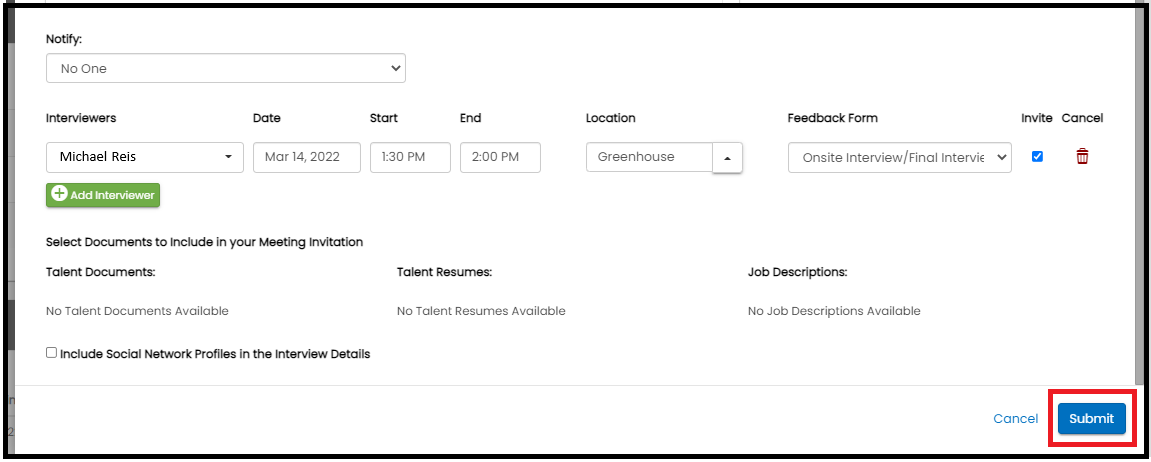Click the Greenhouse location text field
Image resolution: width=1151 pixels, height=462 pixels.
point(650,157)
